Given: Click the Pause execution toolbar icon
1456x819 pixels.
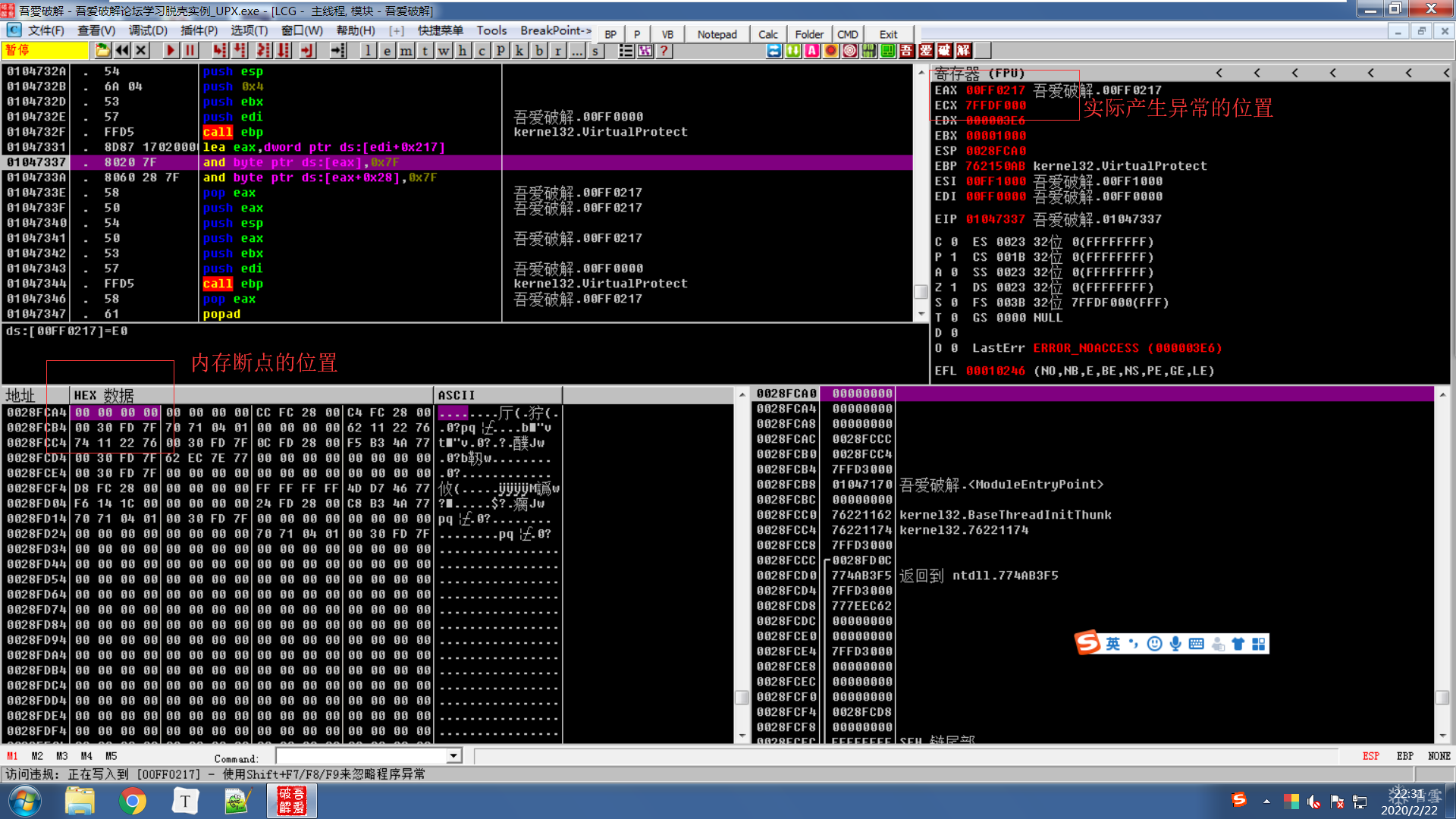Looking at the screenshot, I should pos(190,51).
